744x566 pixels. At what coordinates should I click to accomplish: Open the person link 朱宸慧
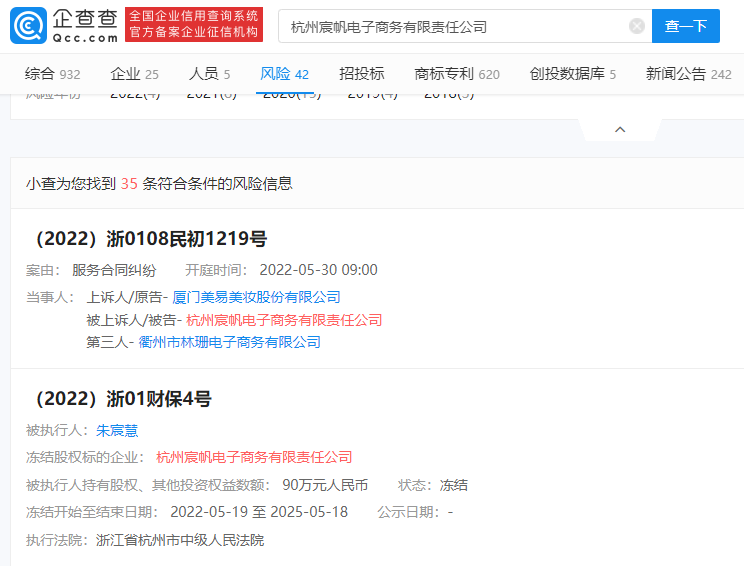117,431
